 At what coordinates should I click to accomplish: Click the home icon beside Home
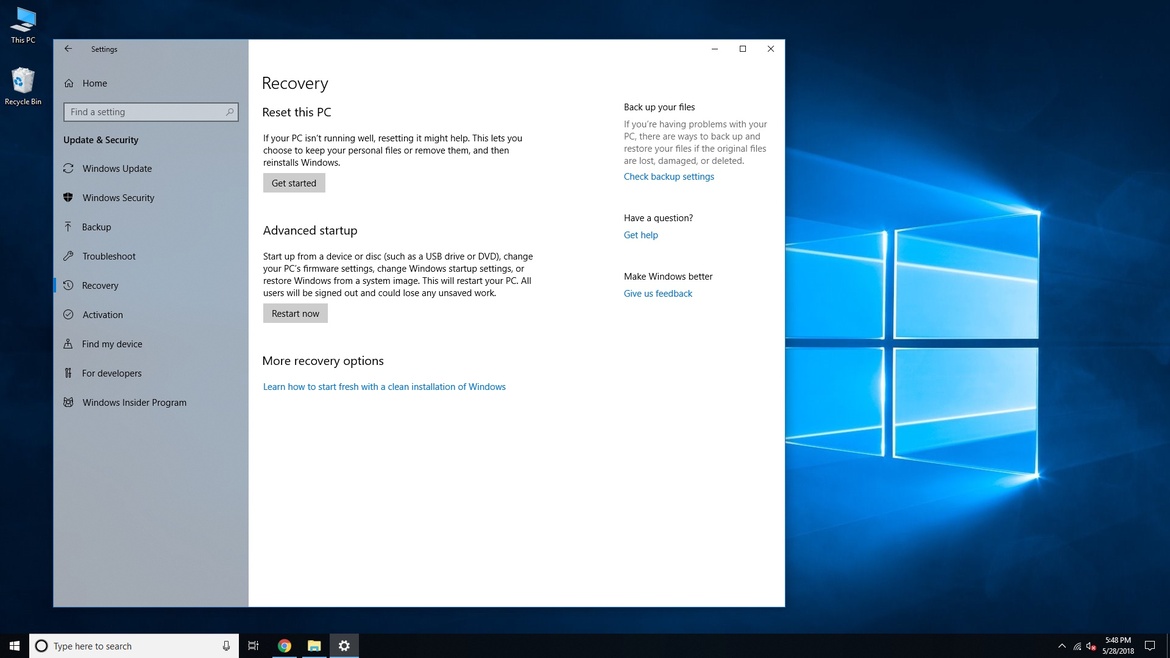tap(69, 83)
